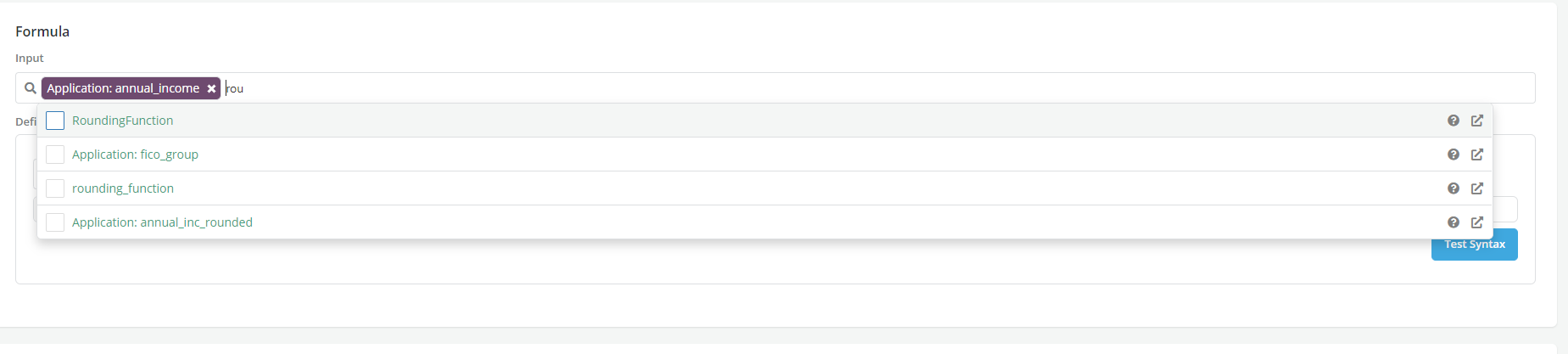
Task: Remove the Application: annual_income tag
Action: click(x=211, y=88)
